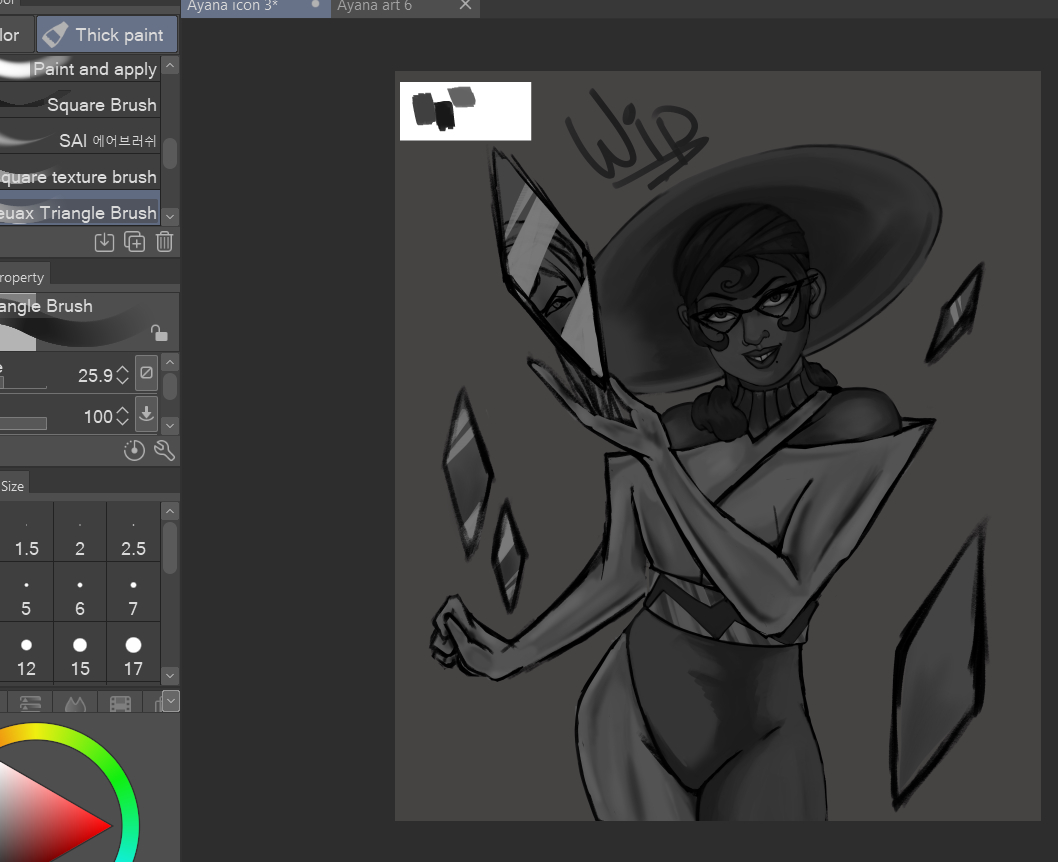Image resolution: width=1058 pixels, height=862 pixels.
Task: Click the duplicate sub tool icon
Action: (x=134, y=241)
